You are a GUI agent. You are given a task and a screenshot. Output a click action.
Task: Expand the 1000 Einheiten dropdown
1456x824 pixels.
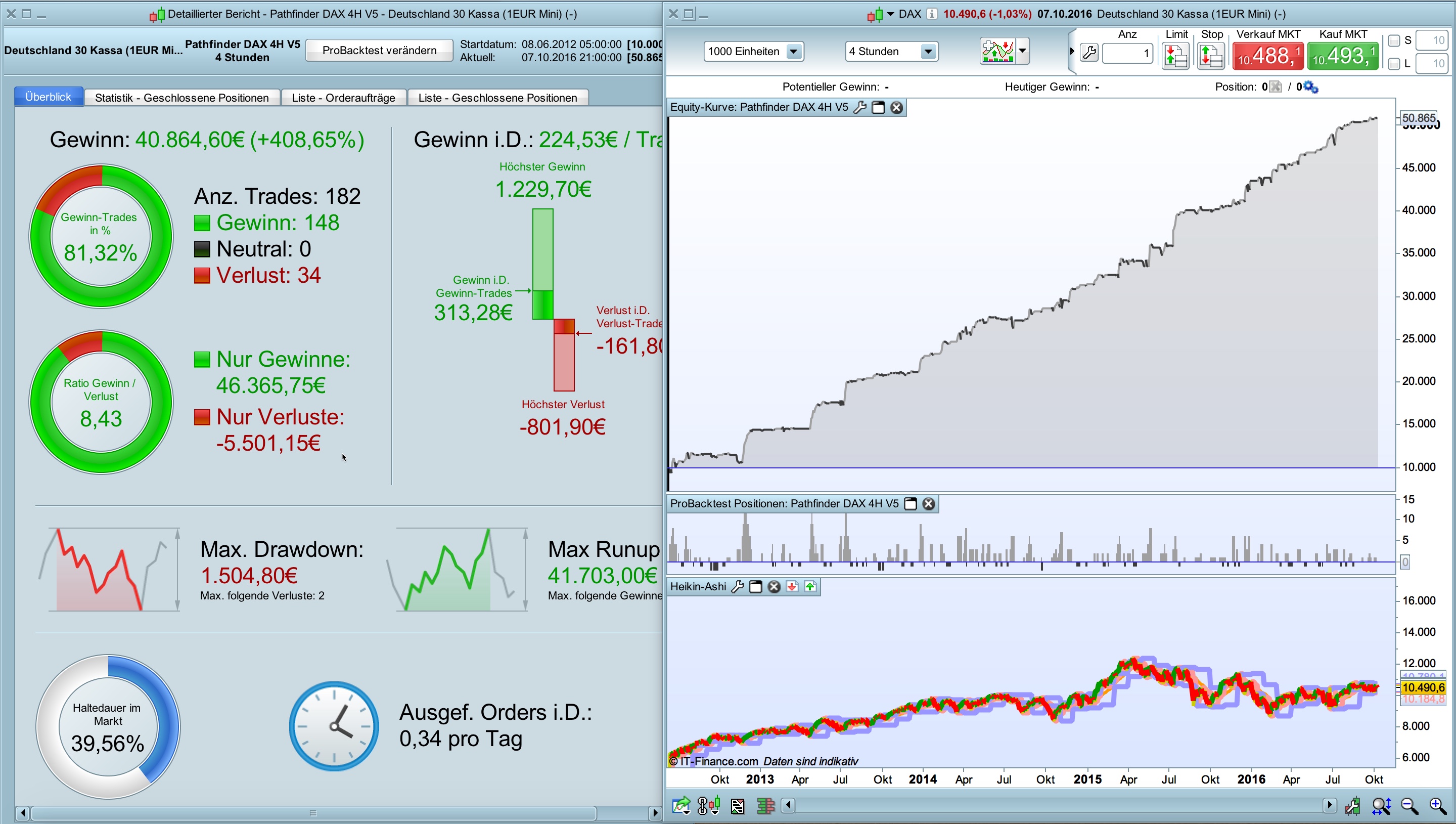coord(794,52)
